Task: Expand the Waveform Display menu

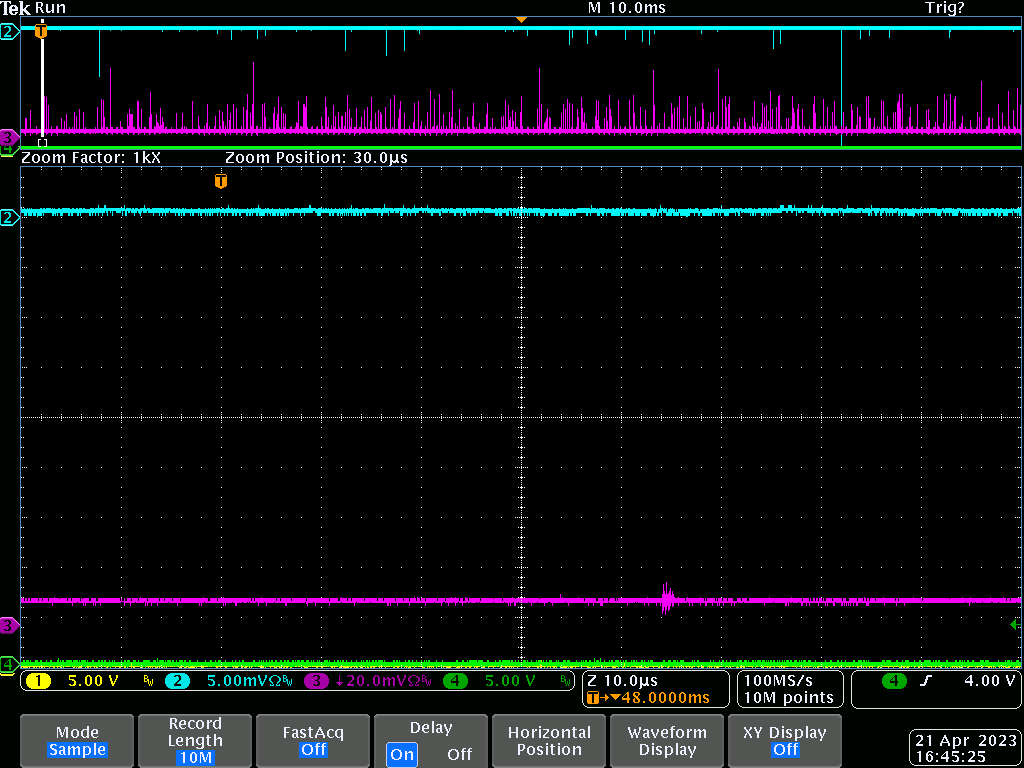Action: (667, 741)
